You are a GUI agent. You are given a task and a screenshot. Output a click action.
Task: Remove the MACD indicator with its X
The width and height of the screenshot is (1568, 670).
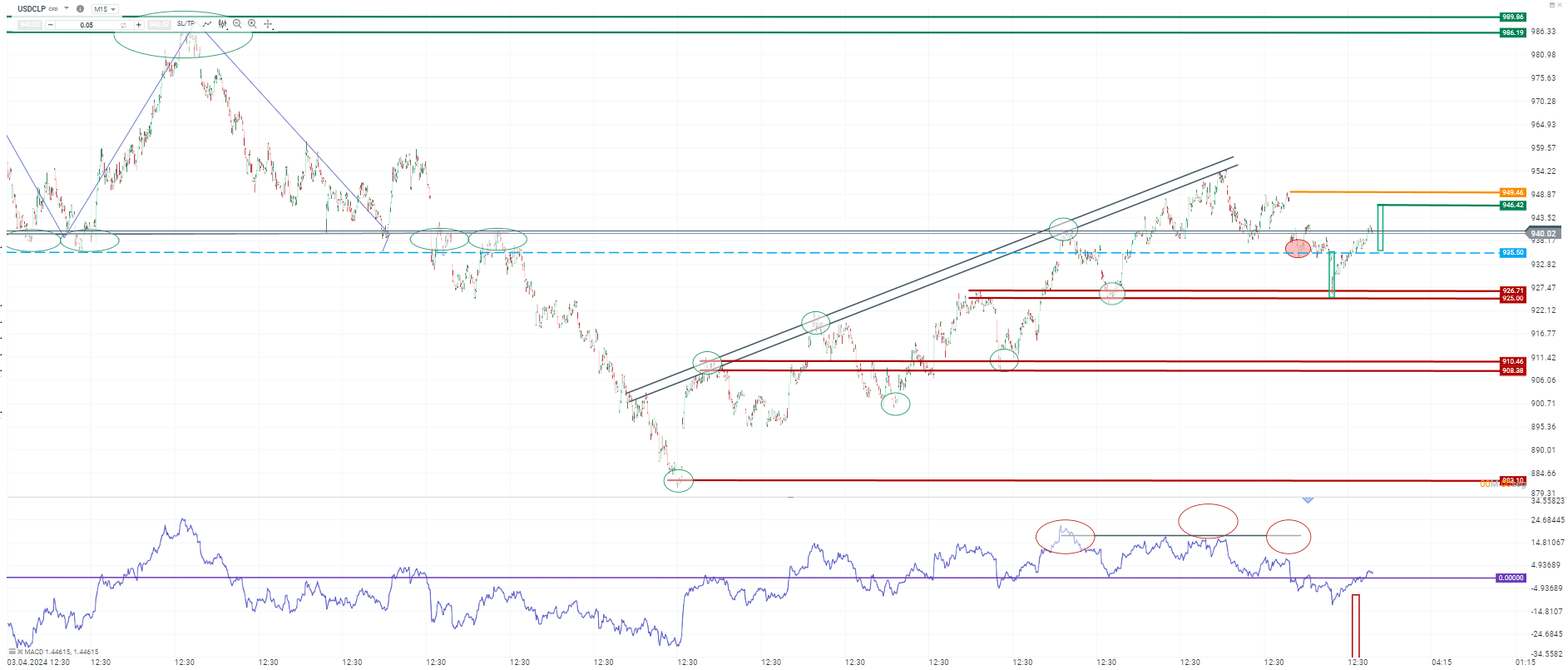20,652
